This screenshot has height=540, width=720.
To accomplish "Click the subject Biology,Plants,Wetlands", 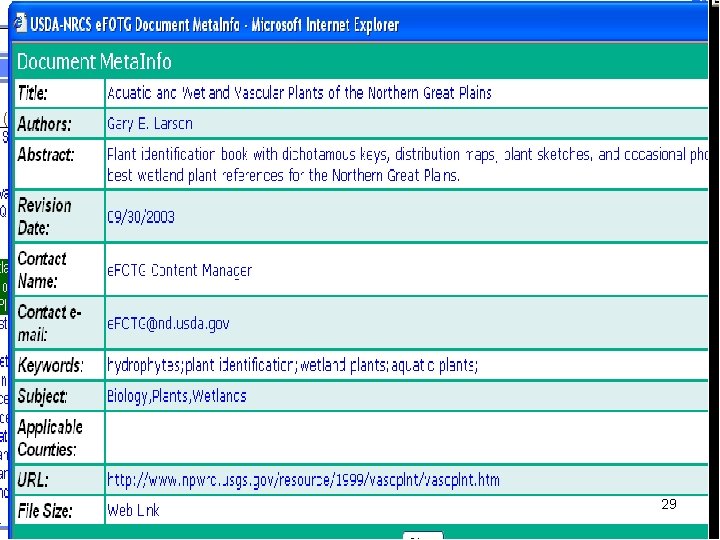I will pyautogui.click(x=177, y=396).
